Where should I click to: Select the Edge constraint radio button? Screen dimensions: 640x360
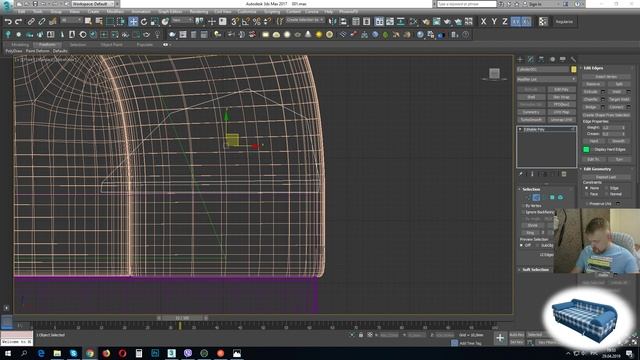click(607, 188)
